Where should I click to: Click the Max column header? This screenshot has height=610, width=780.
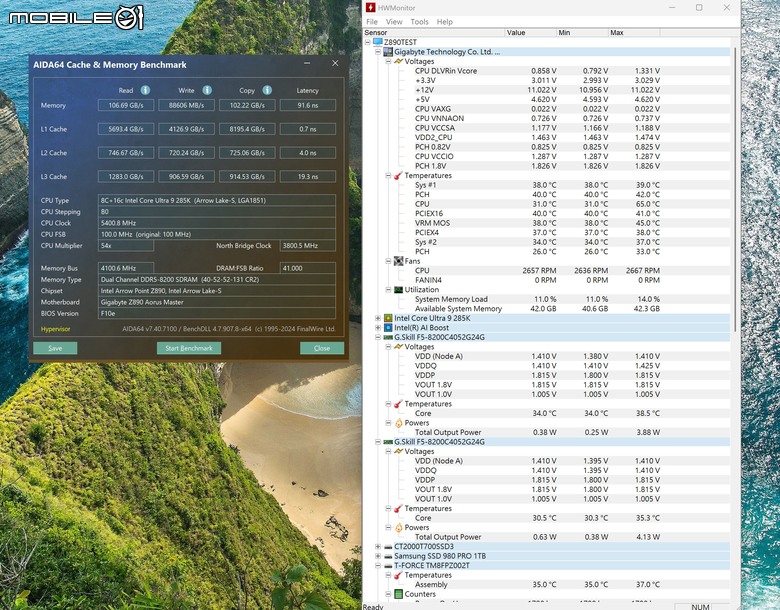click(x=634, y=32)
